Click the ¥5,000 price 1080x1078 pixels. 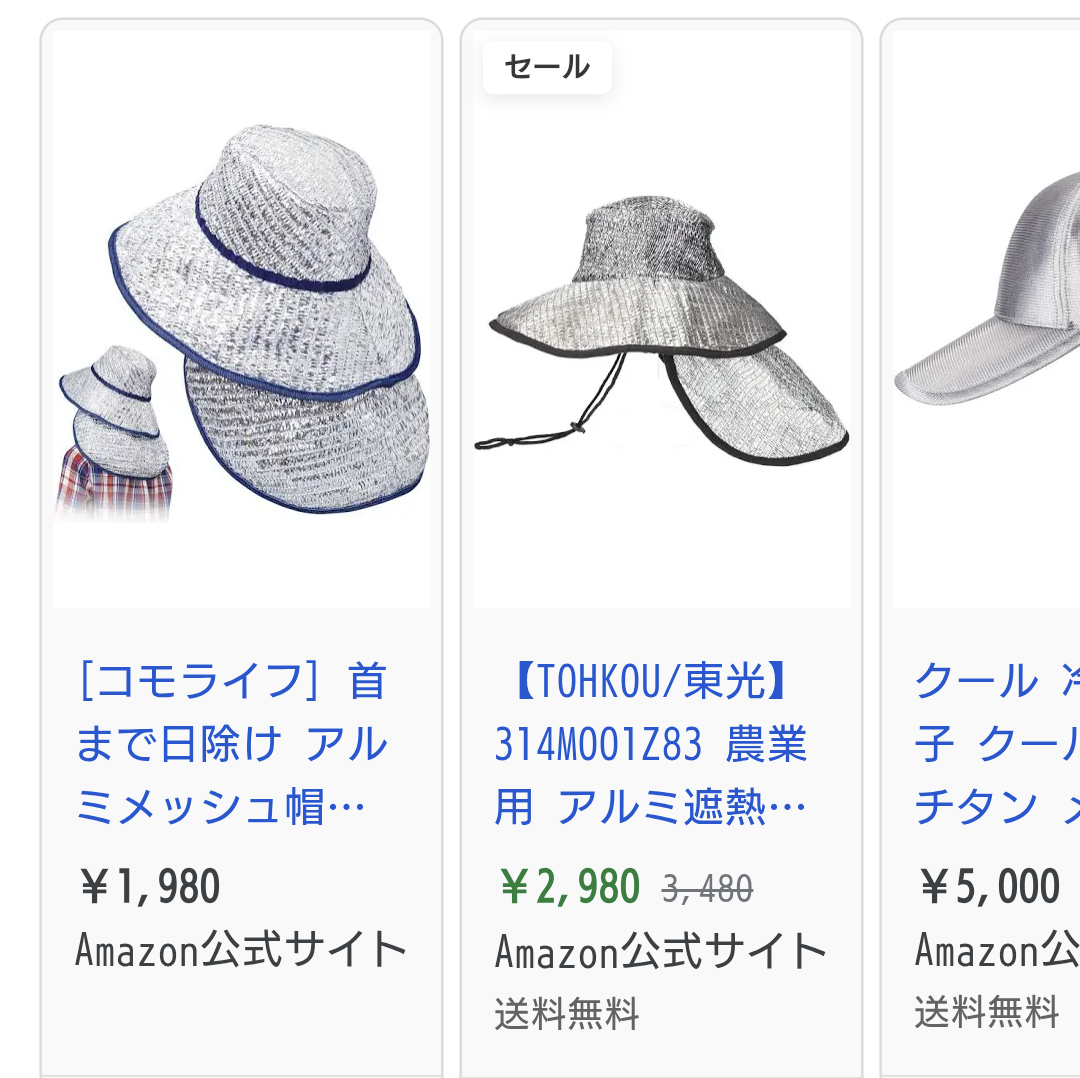tap(989, 886)
